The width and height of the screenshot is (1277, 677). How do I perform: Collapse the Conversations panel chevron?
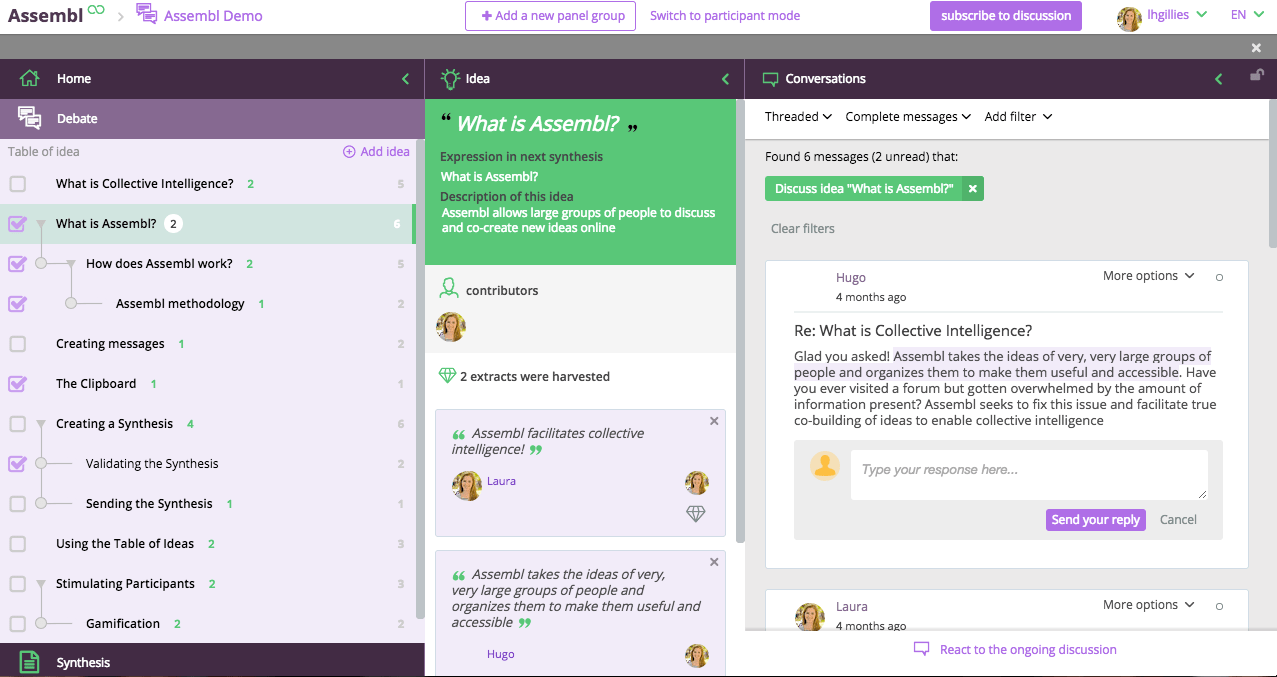1219,79
